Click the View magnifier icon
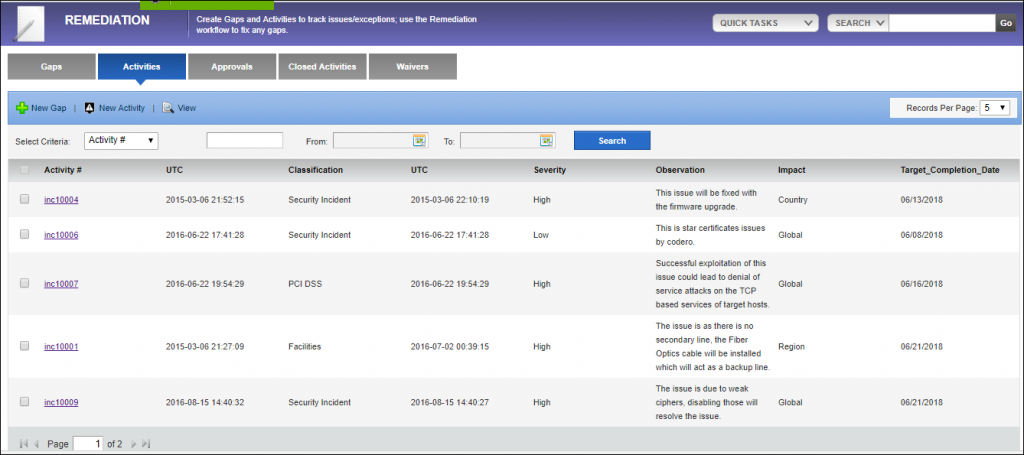Image resolution: width=1024 pixels, height=455 pixels. click(x=168, y=107)
